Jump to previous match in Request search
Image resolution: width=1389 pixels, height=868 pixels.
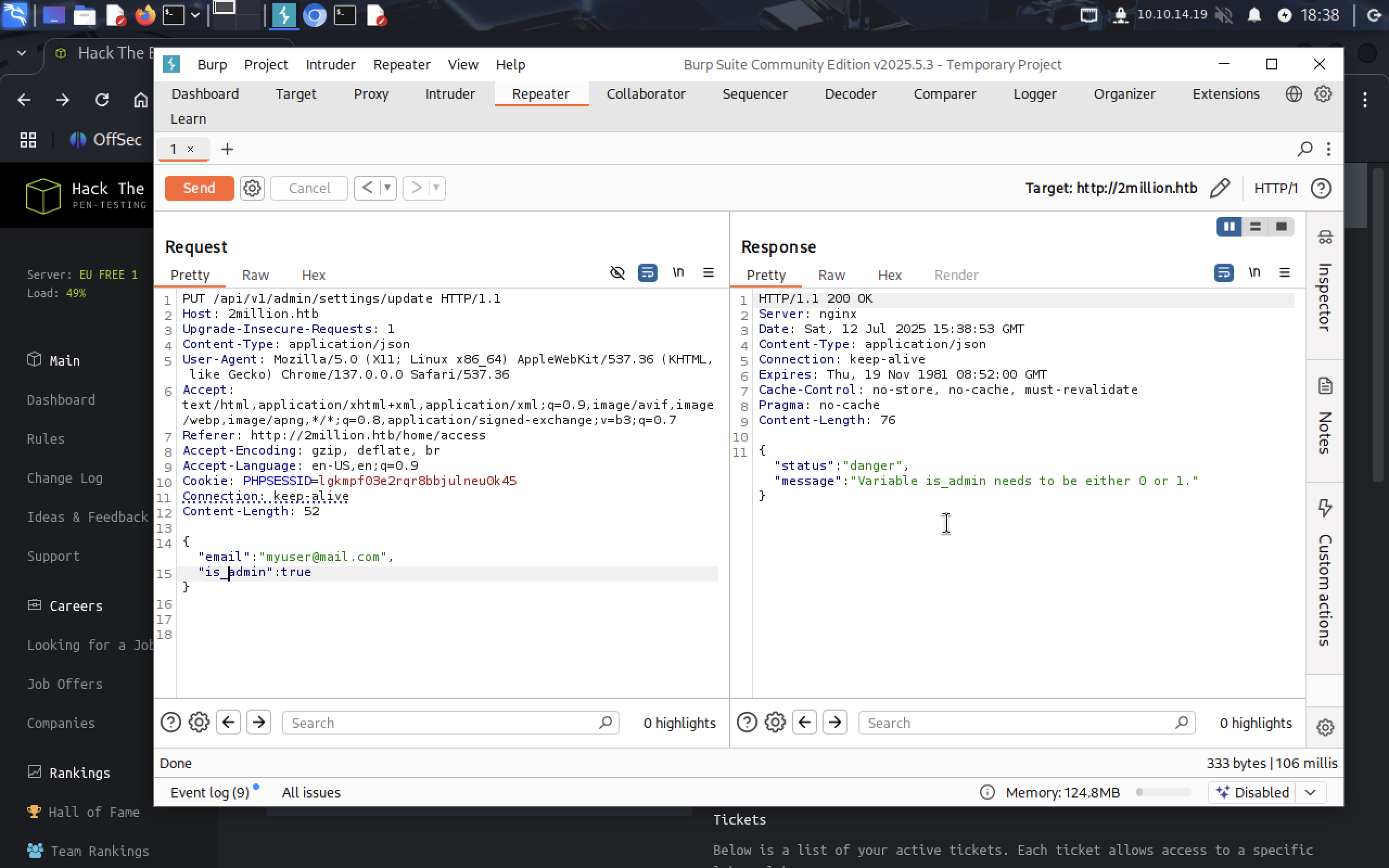[x=228, y=722]
